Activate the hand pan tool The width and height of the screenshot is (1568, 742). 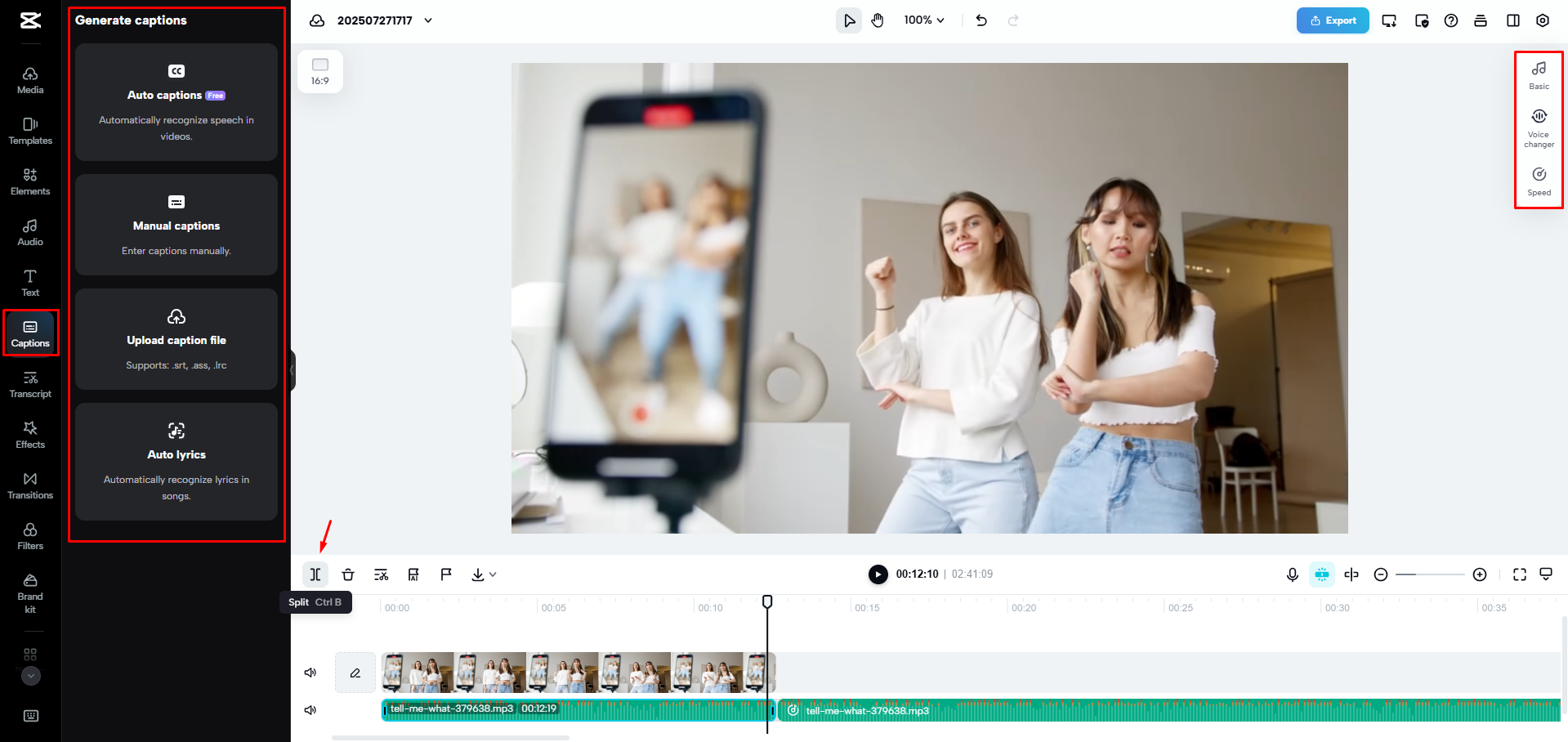(878, 20)
